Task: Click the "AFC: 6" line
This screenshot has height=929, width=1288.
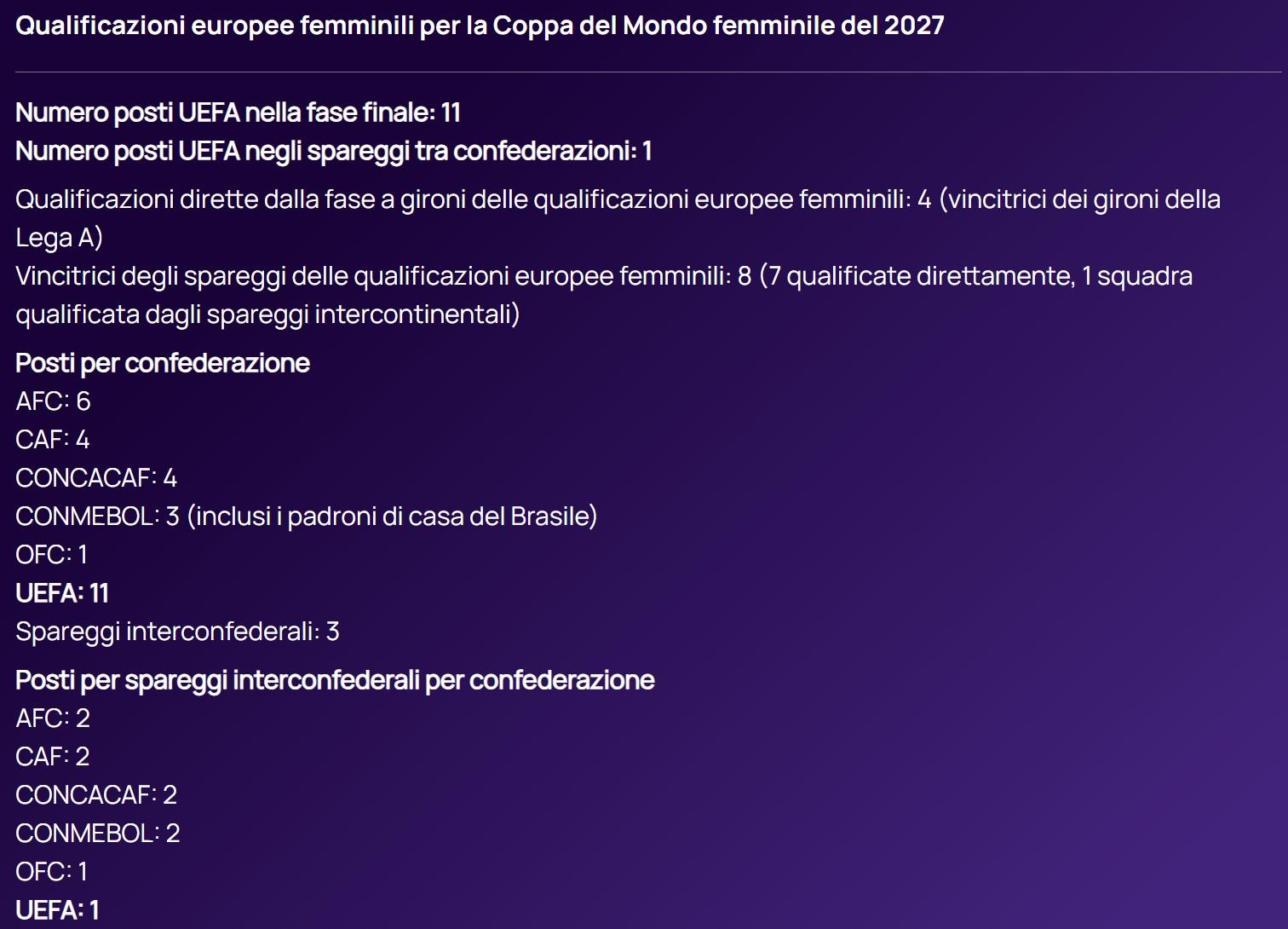Action: (x=53, y=401)
